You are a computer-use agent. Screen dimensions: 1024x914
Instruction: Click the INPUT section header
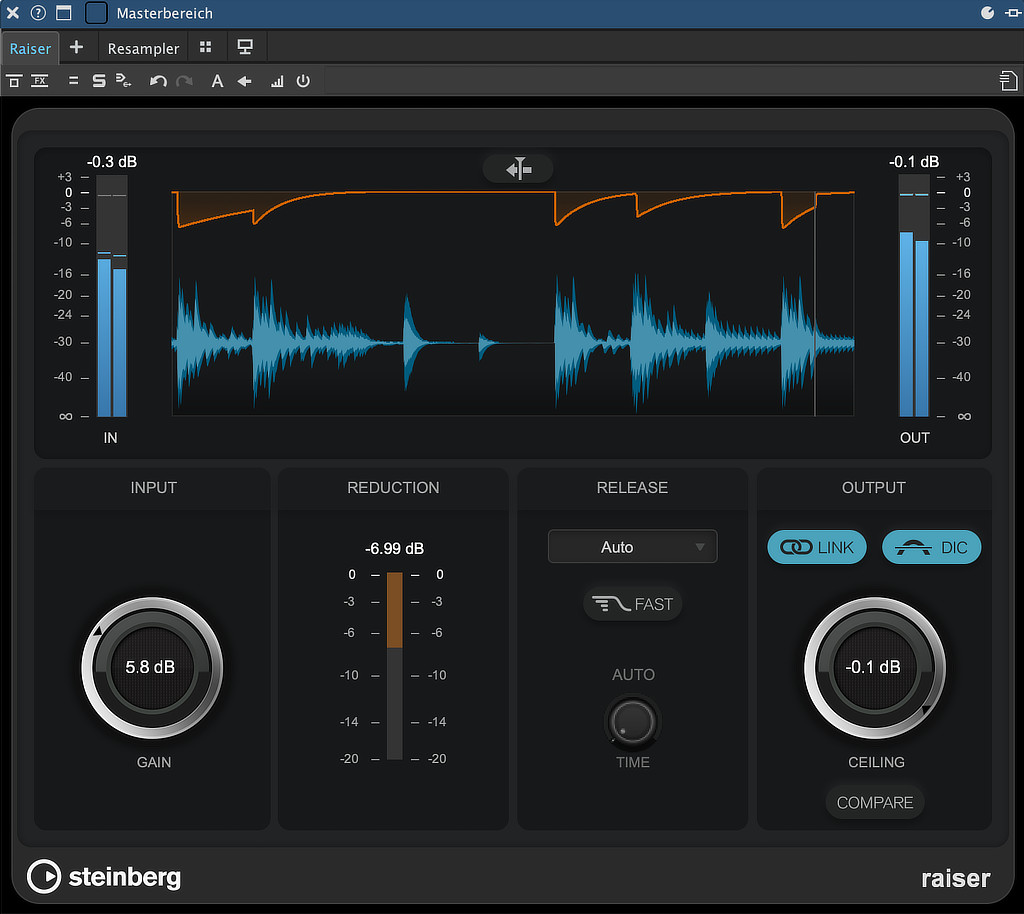point(153,488)
